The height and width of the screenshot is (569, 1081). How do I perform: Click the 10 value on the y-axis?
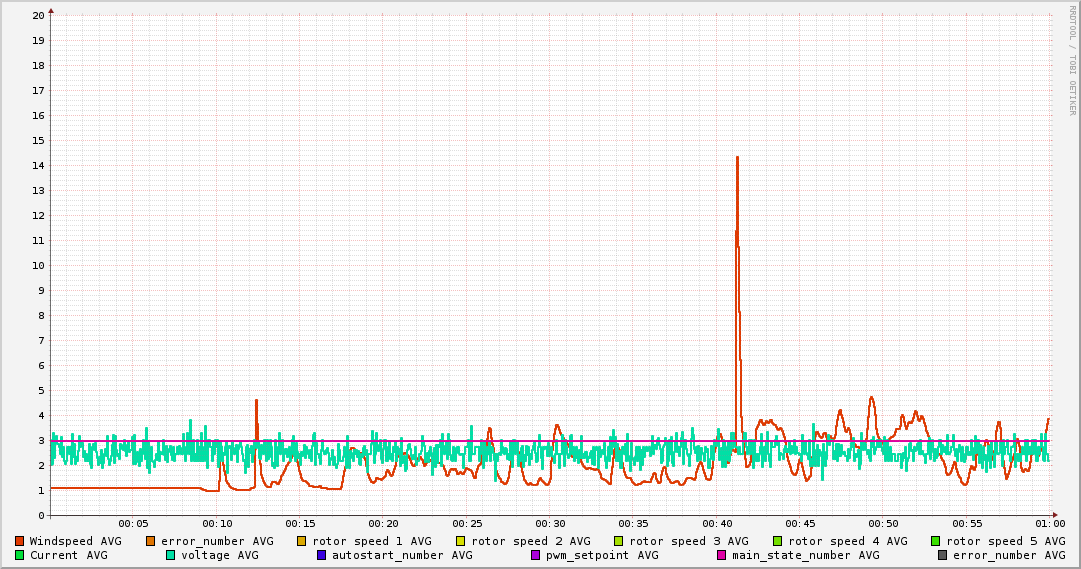(x=38, y=266)
